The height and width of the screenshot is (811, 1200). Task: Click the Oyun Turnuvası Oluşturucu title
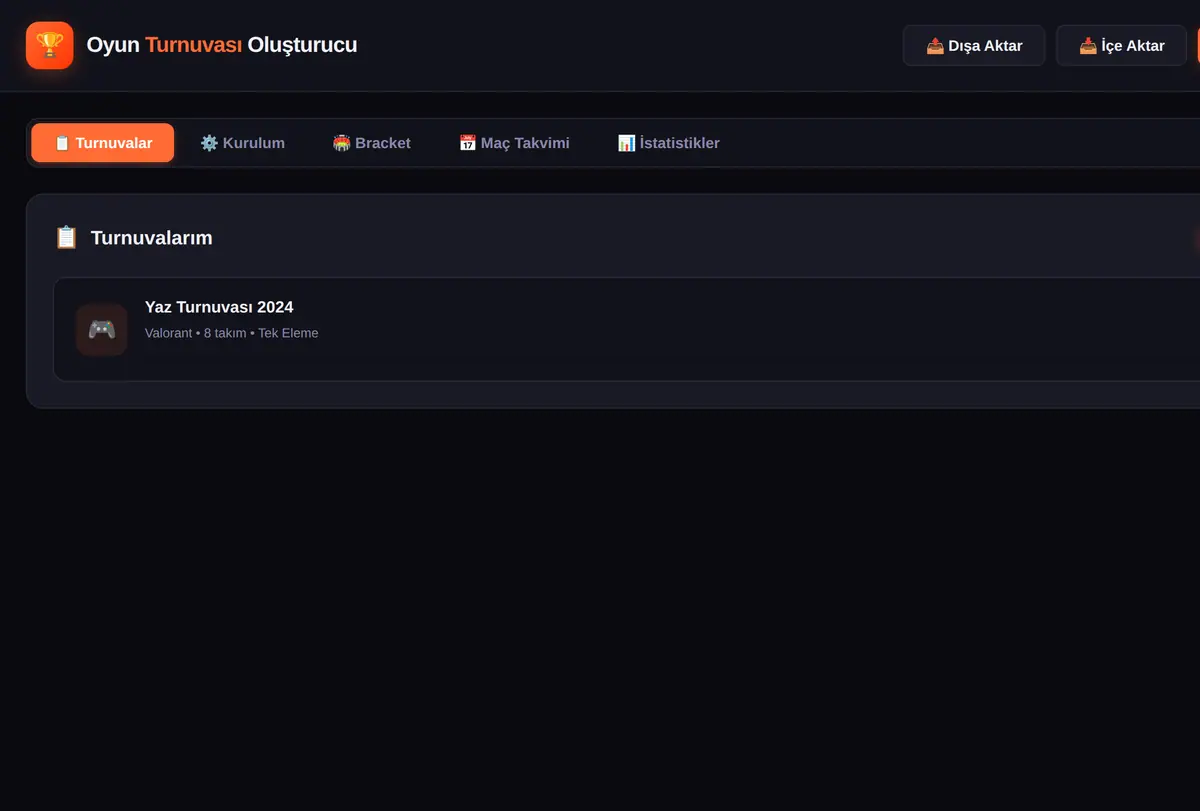coord(222,45)
